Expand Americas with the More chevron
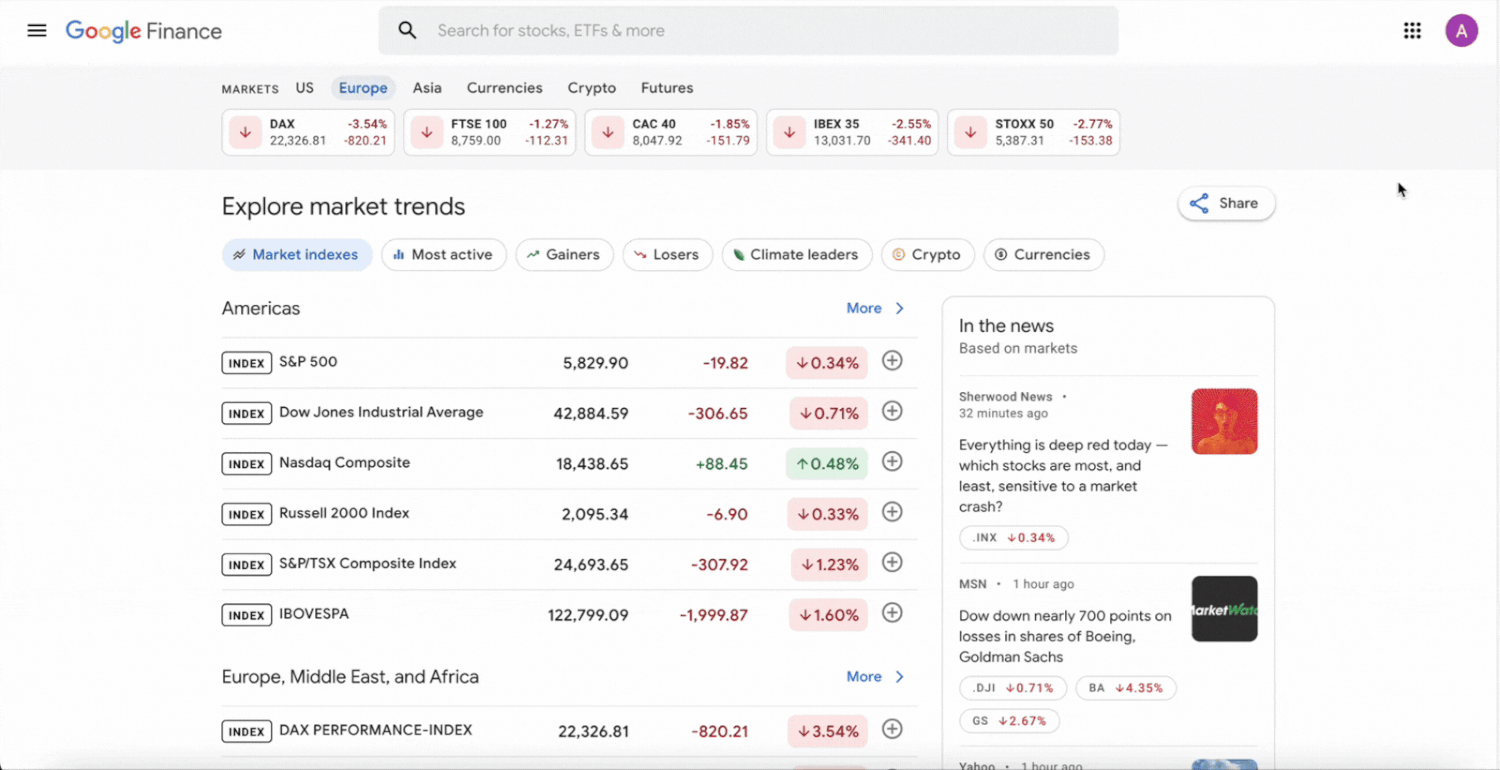The image size is (1500, 770). point(876,308)
